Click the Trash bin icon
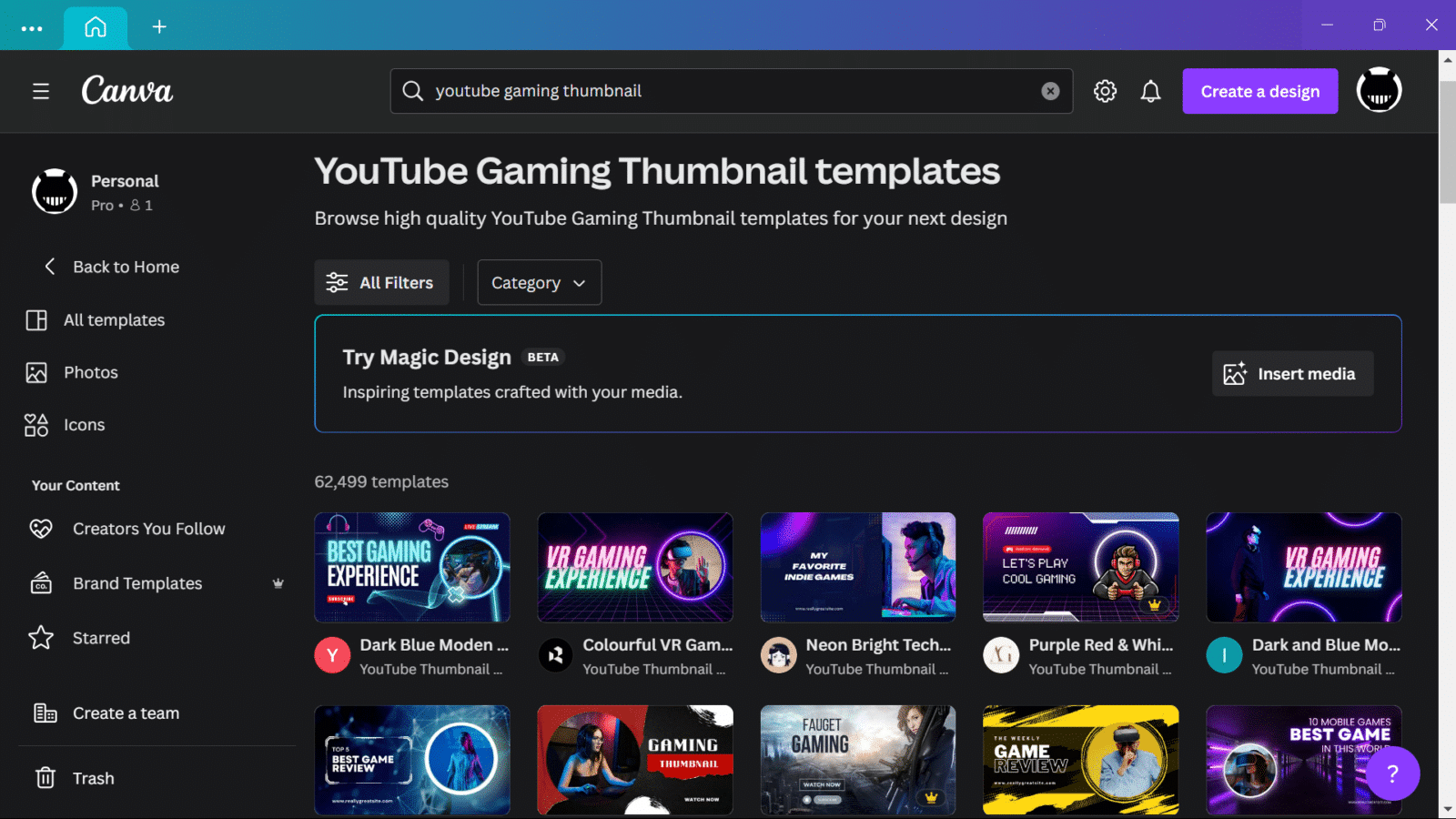 point(45,778)
